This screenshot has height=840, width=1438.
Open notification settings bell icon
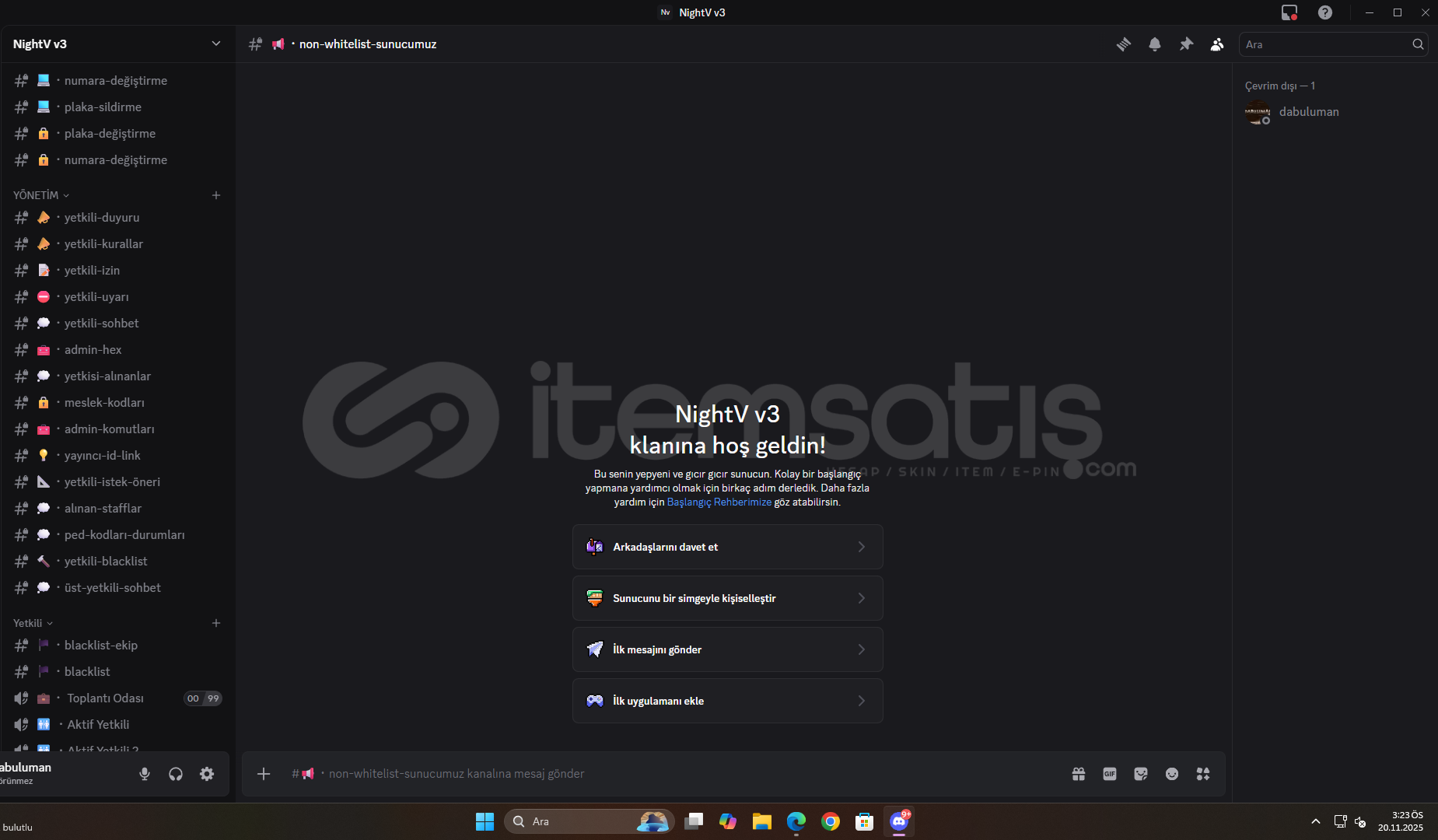coord(1155,44)
